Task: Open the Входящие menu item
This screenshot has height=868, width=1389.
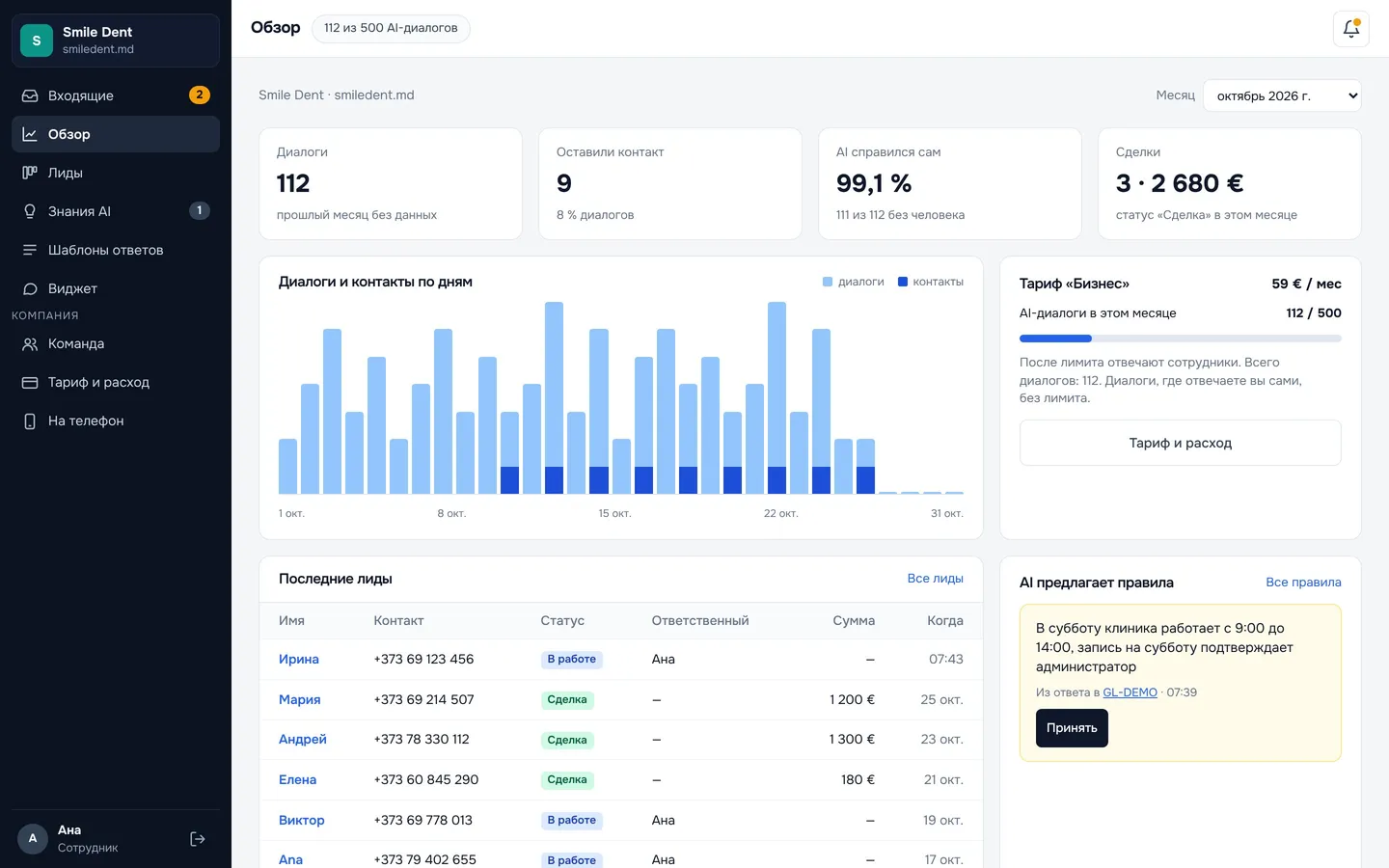Action: (x=116, y=95)
